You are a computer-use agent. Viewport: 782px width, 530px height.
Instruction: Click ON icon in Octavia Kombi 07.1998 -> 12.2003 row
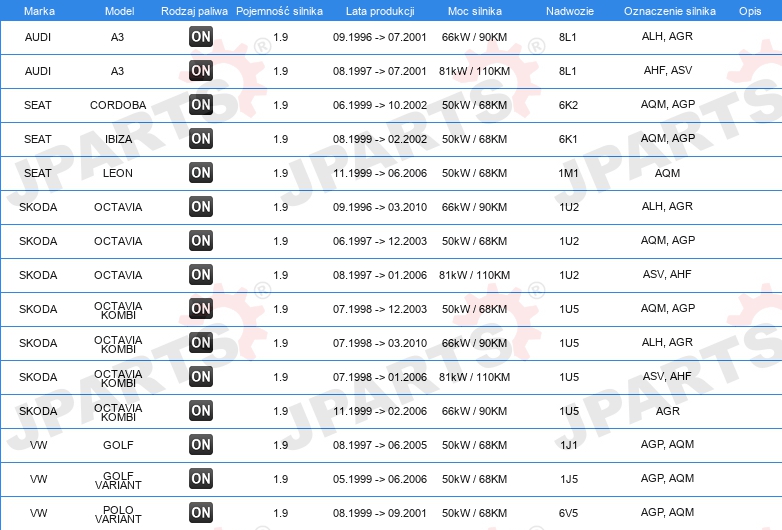coord(201,308)
